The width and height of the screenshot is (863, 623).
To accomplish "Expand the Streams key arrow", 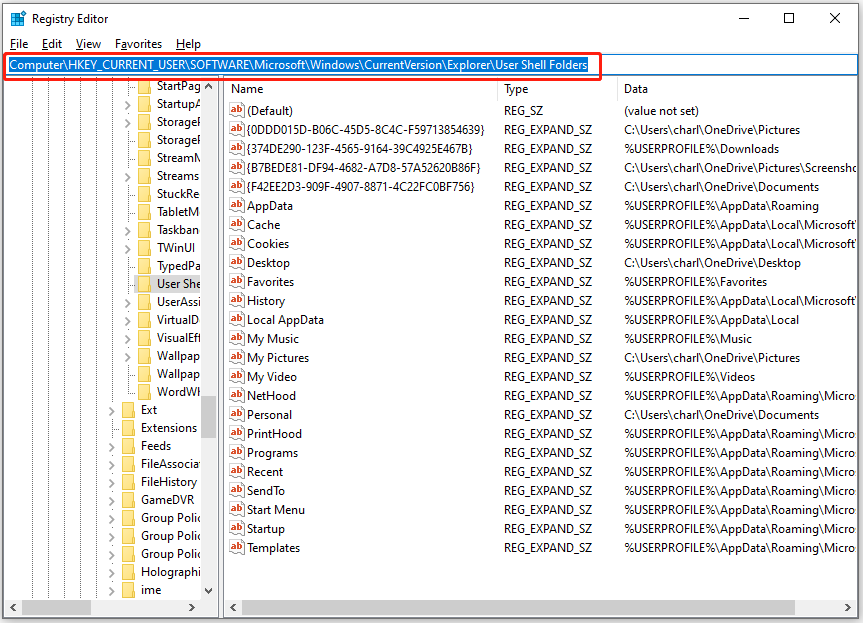I will 127,176.
